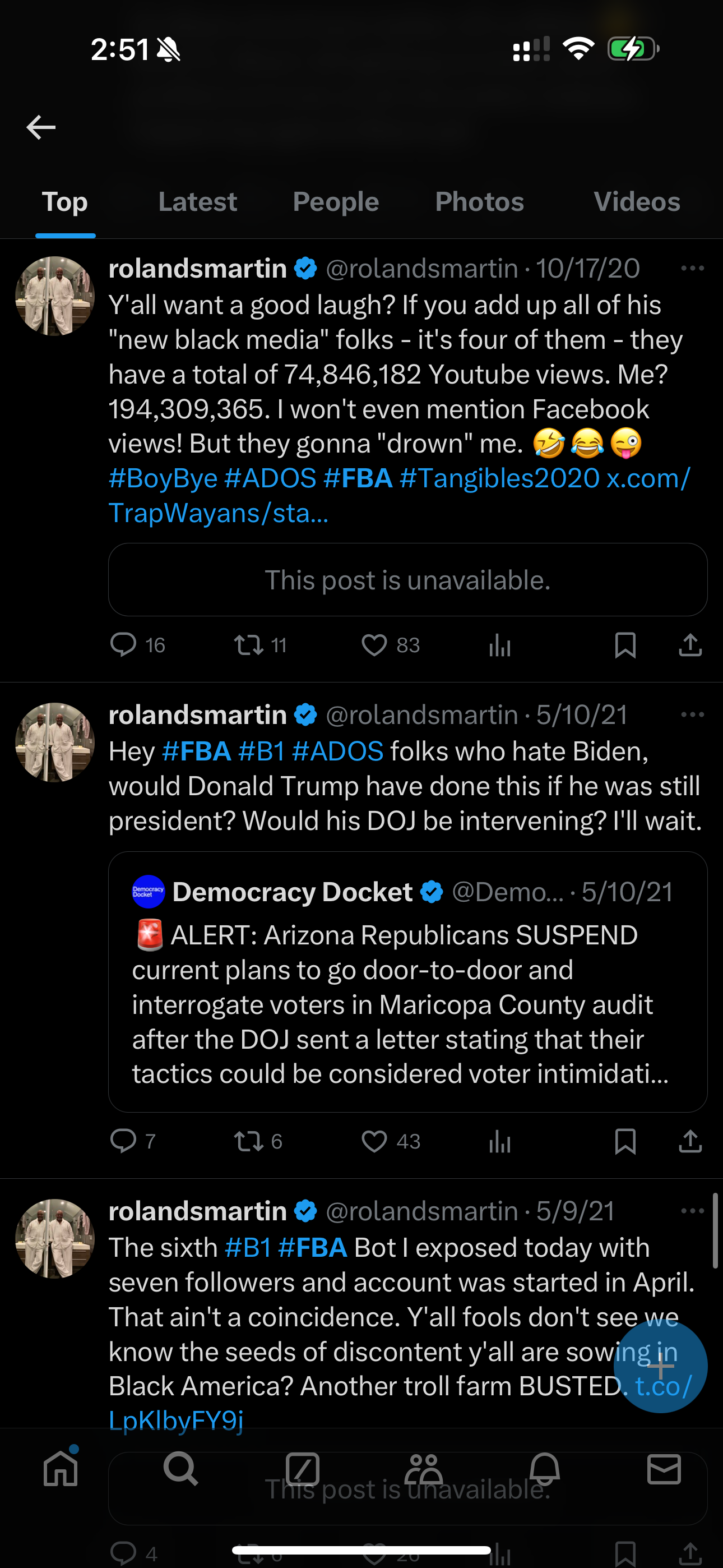Screen dimensions: 723x1568
Task: Open the #Tangibles2020 hashtag link
Action: pyautogui.click(x=499, y=478)
